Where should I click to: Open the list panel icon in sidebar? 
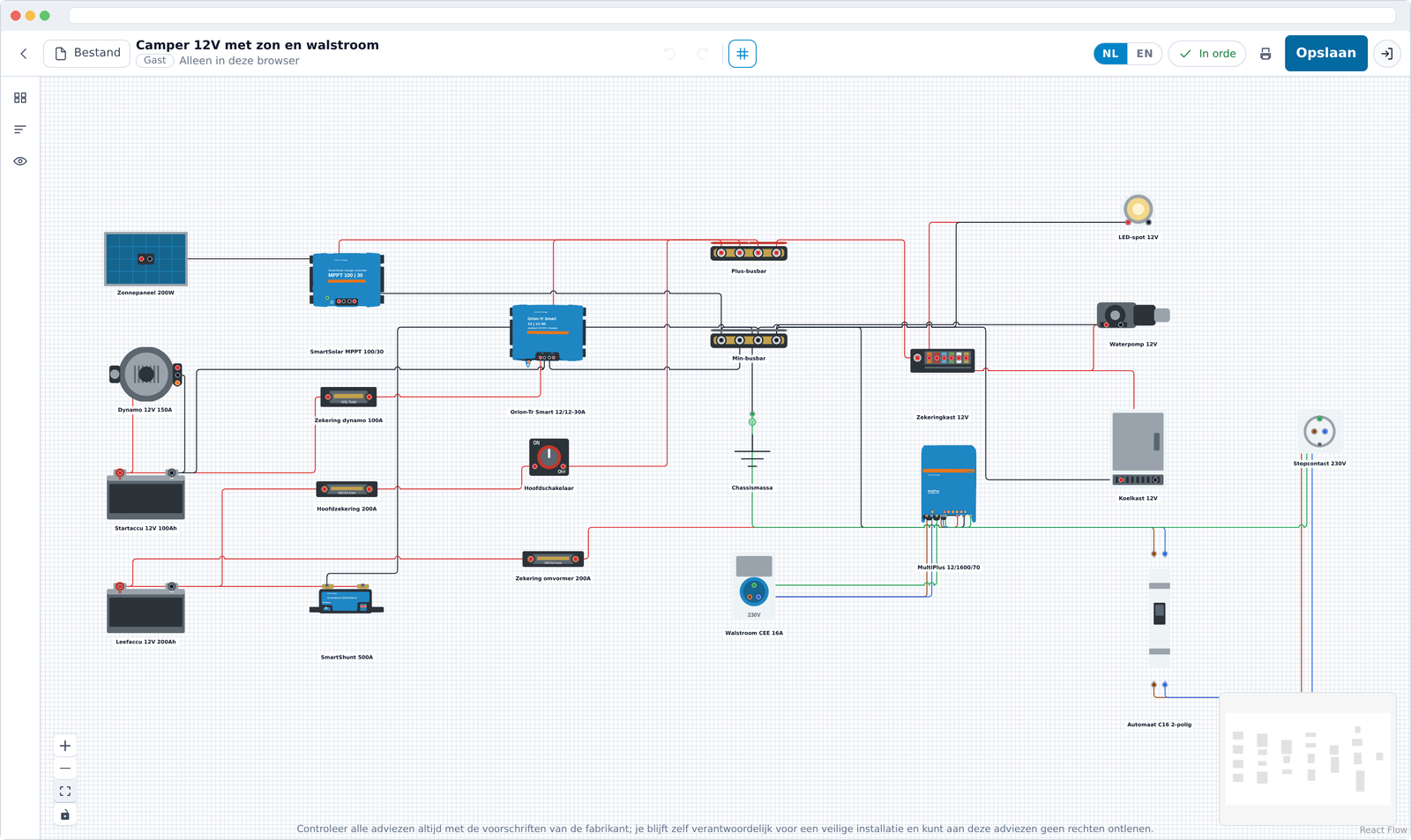tap(20, 130)
